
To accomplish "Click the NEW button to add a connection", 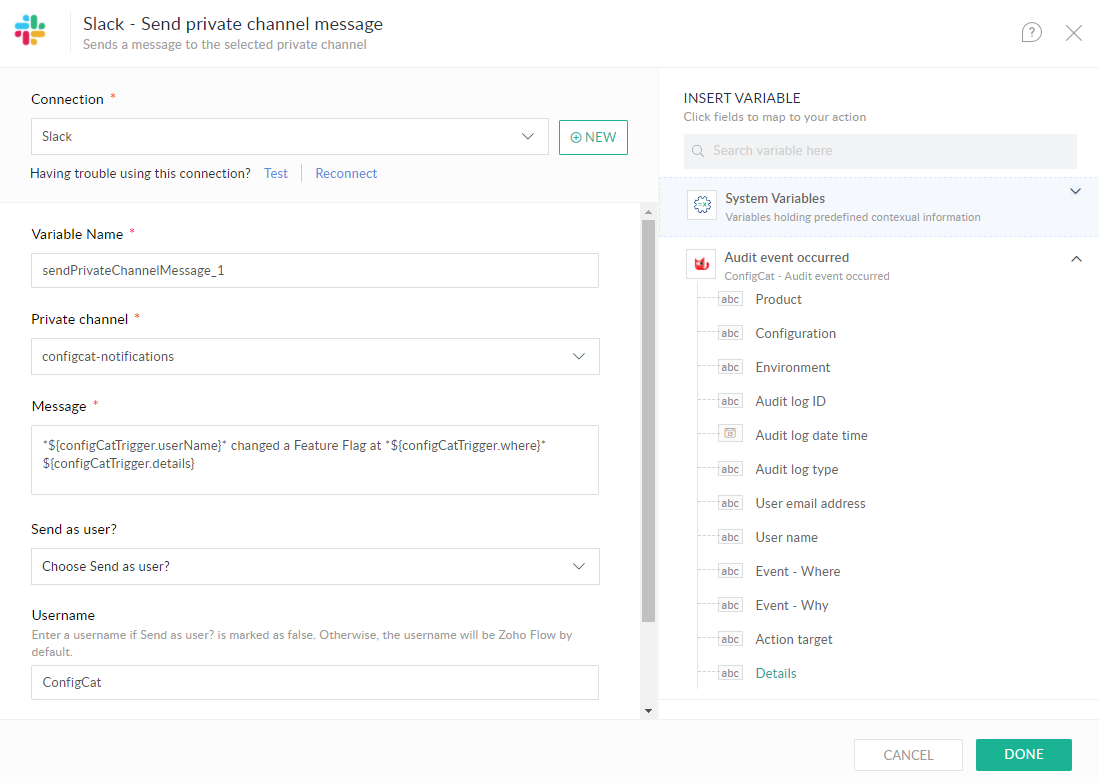I will tap(593, 137).
